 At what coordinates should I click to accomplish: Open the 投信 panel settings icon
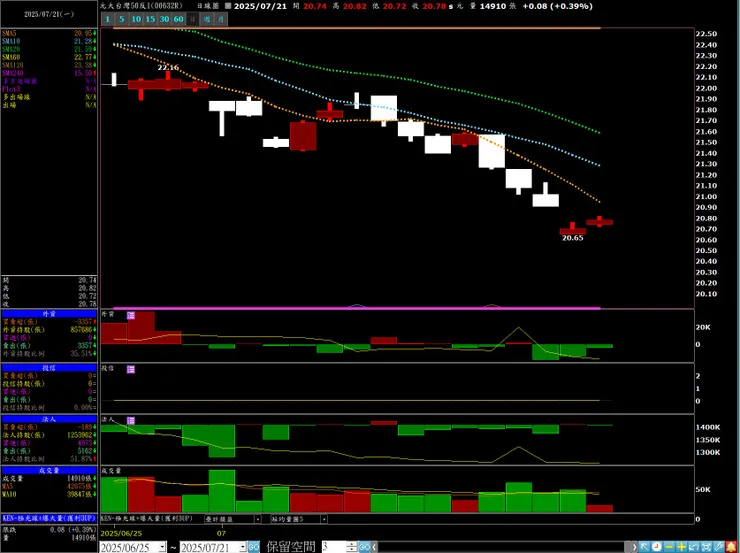click(131, 369)
